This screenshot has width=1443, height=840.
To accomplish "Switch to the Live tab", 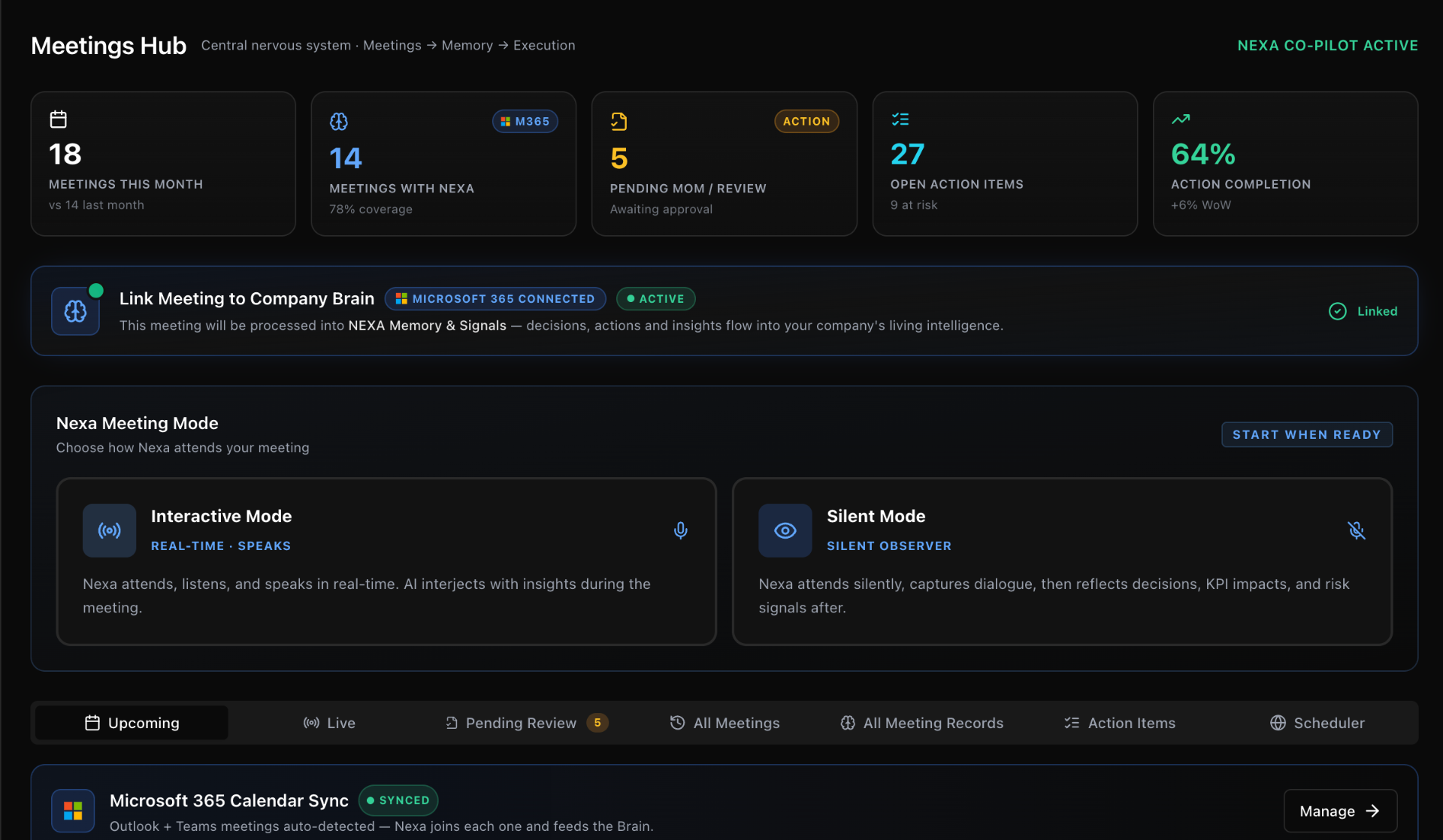I will coord(329,723).
